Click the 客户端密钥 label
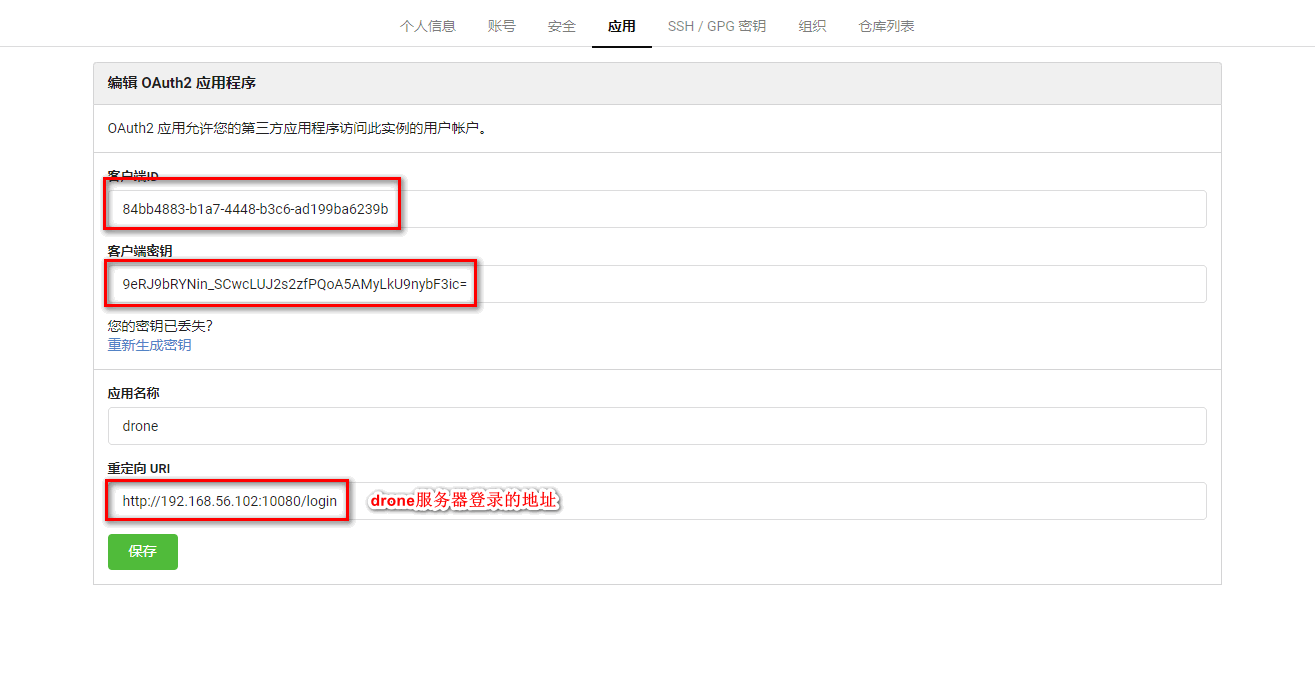 pos(140,251)
